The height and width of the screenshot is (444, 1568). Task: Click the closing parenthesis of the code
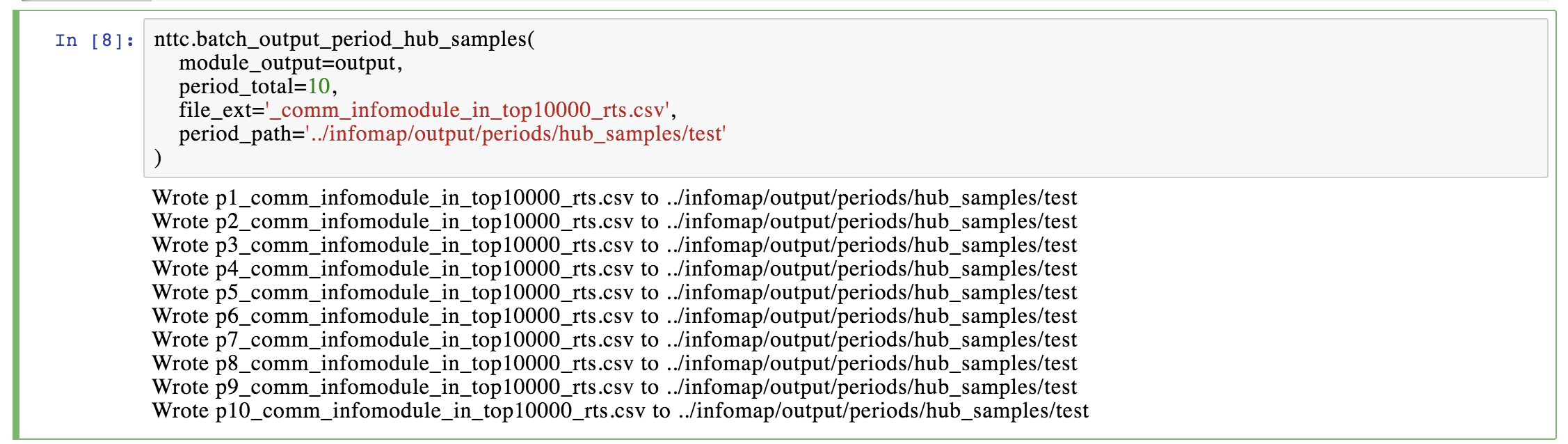pos(158,158)
